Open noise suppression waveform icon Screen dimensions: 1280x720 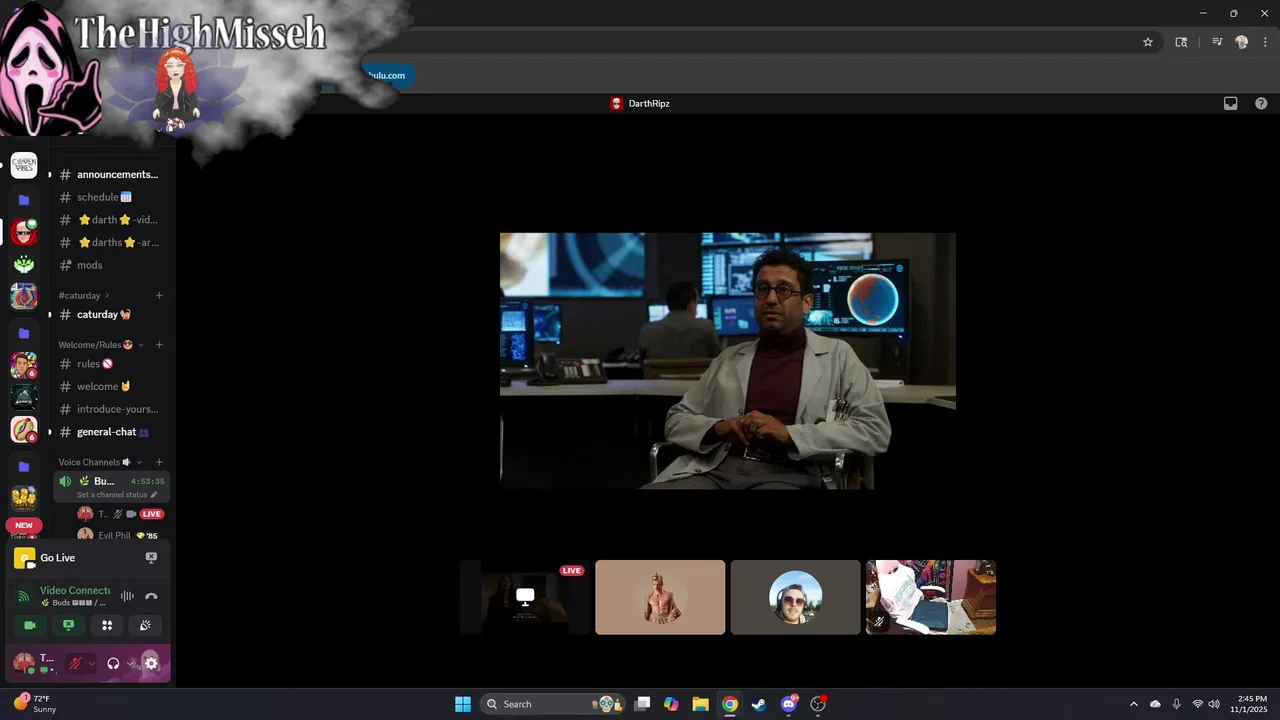tap(127, 596)
